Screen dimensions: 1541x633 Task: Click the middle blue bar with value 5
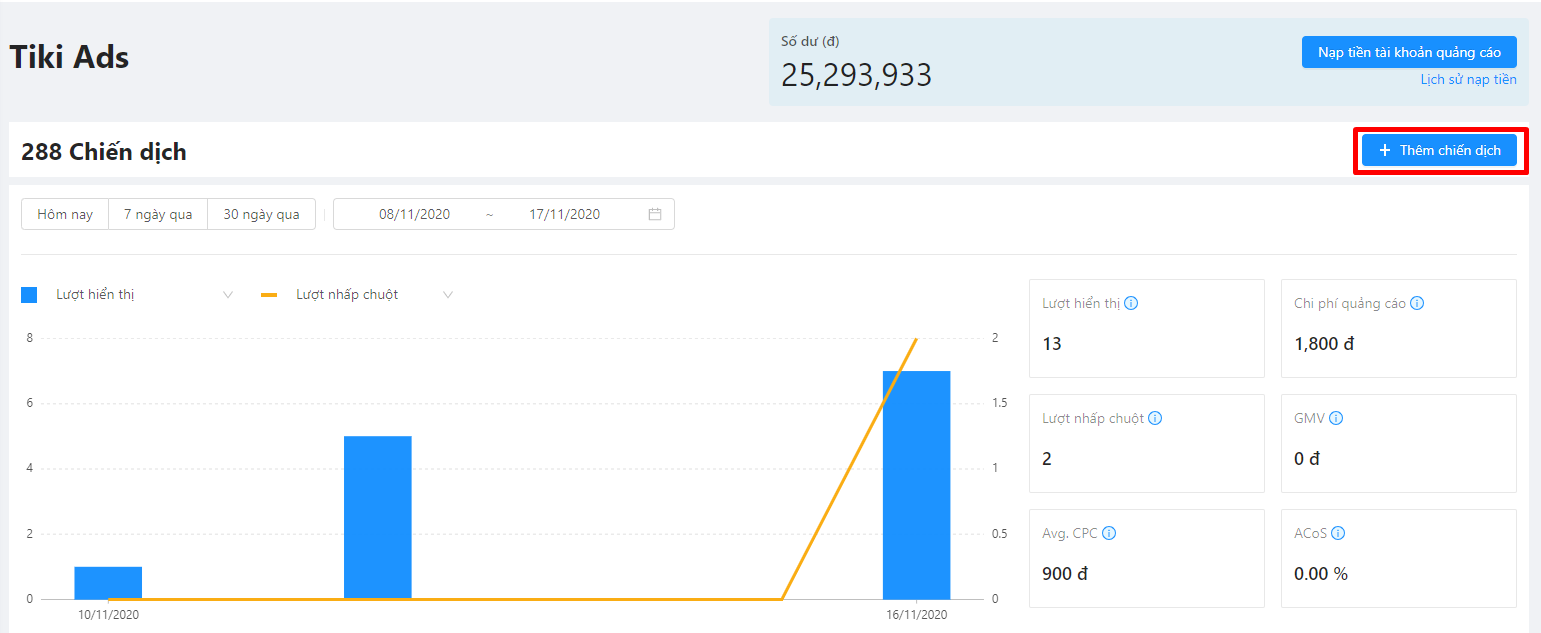coord(377,518)
